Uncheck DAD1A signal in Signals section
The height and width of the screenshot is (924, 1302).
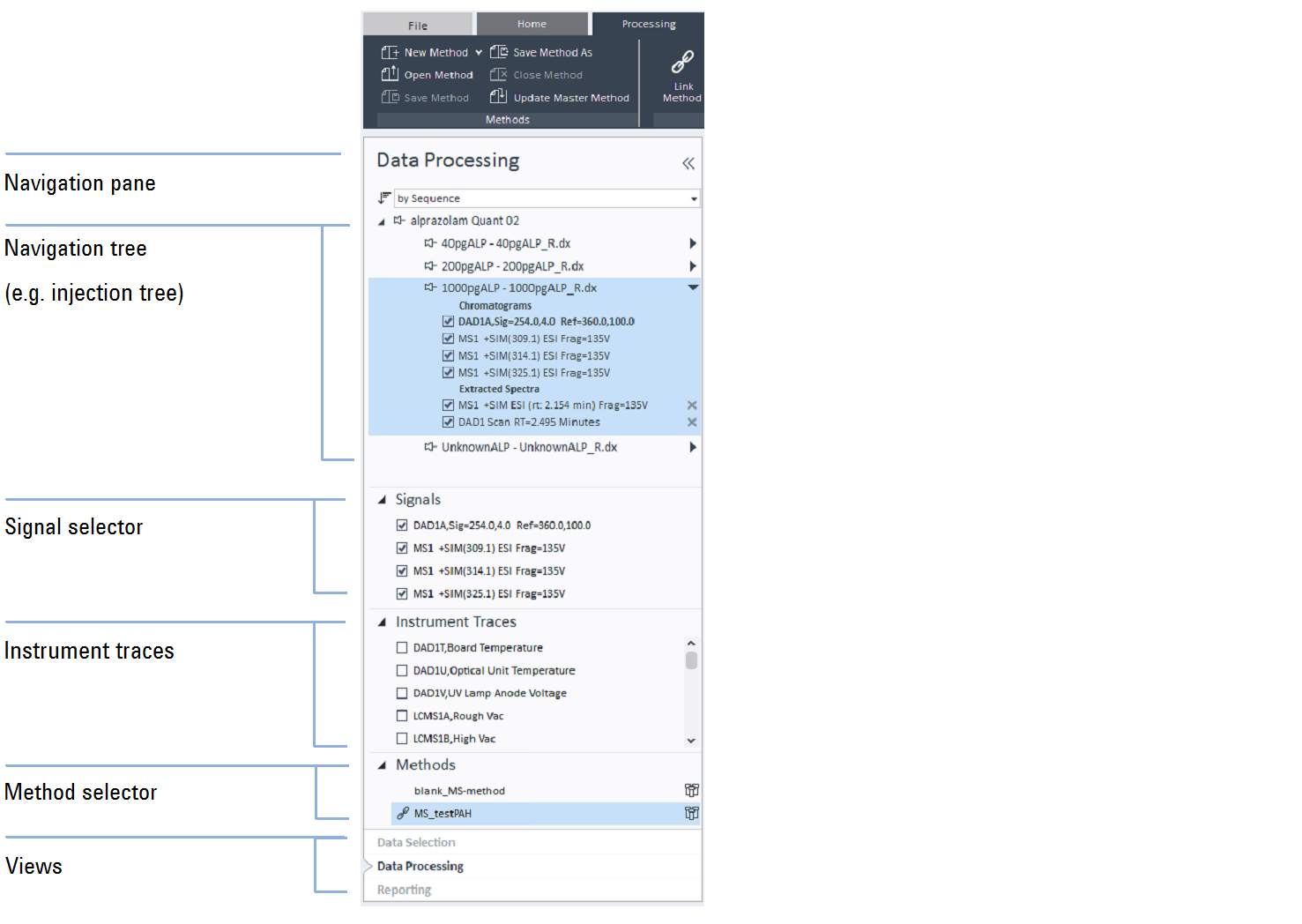click(402, 525)
